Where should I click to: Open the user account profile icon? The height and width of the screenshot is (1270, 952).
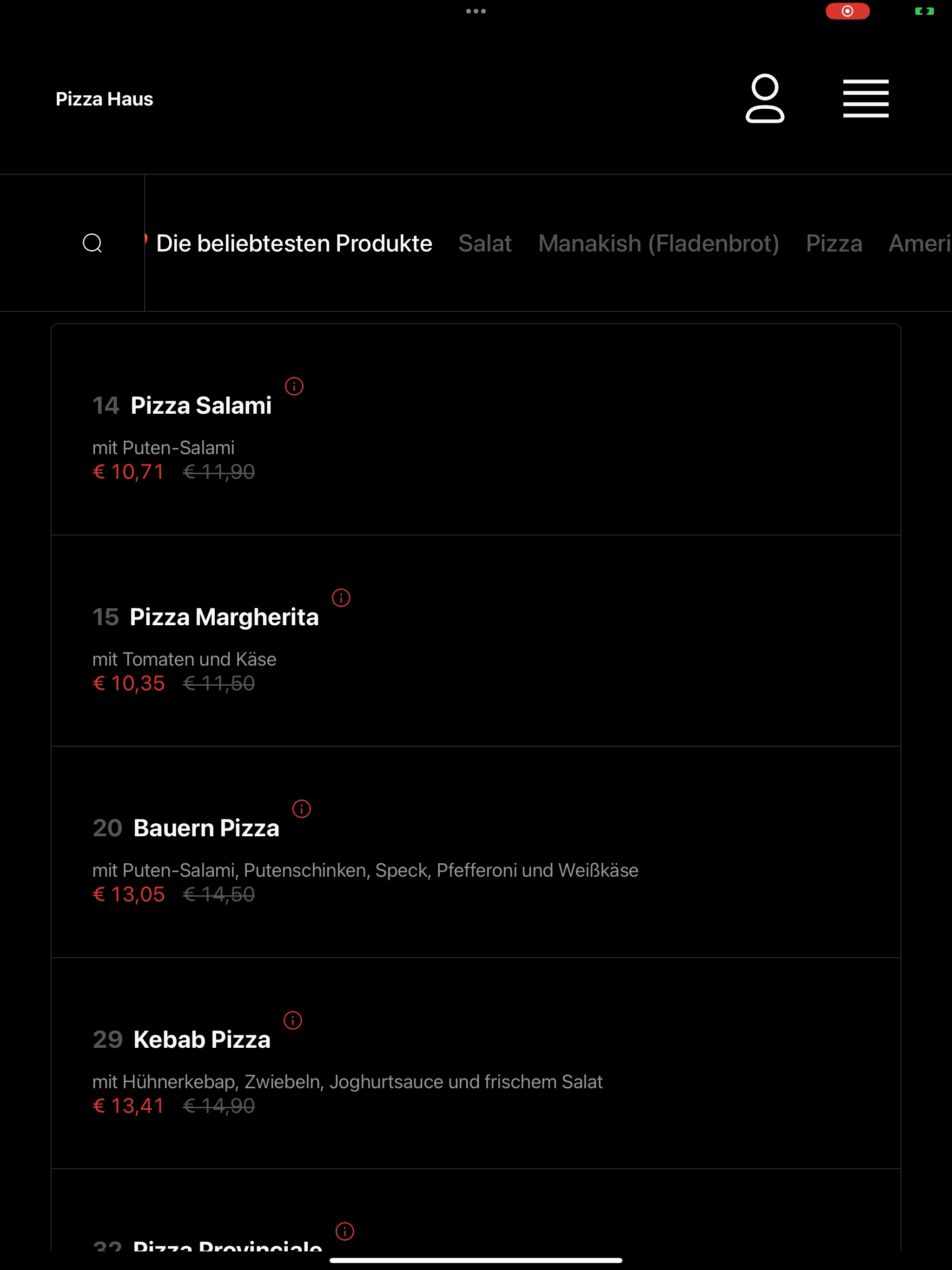click(x=765, y=98)
